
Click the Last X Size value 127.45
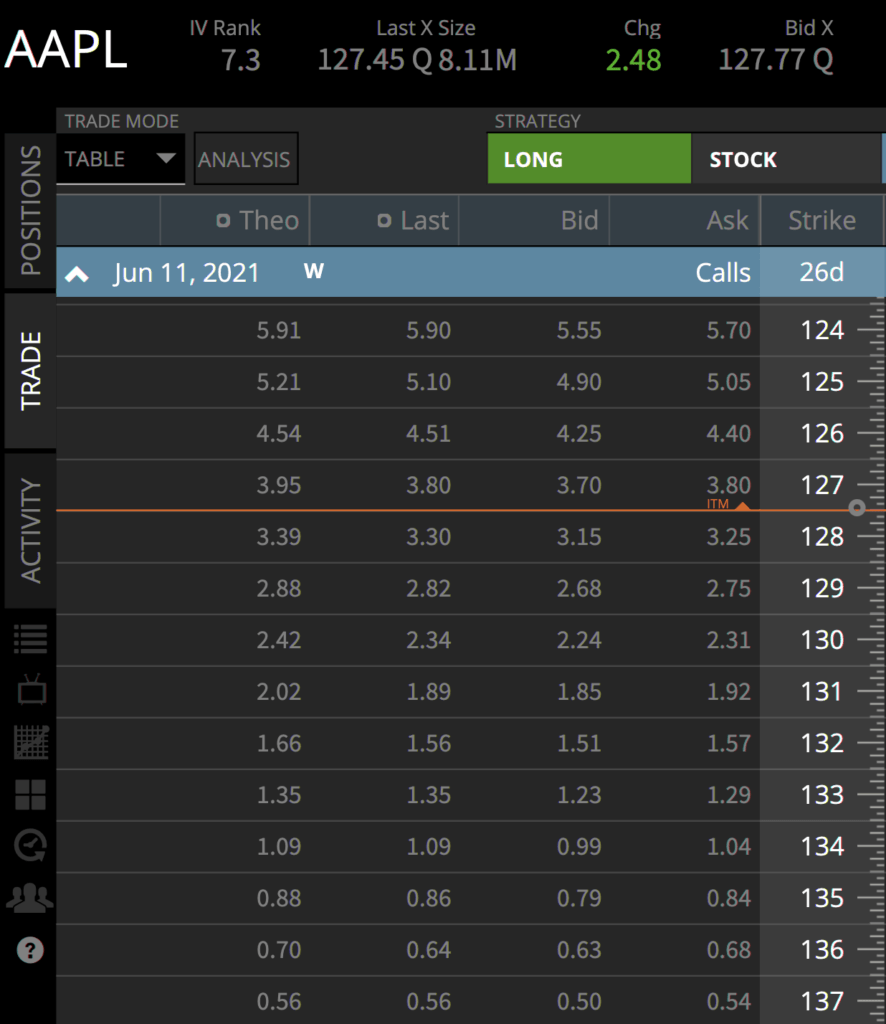361,61
